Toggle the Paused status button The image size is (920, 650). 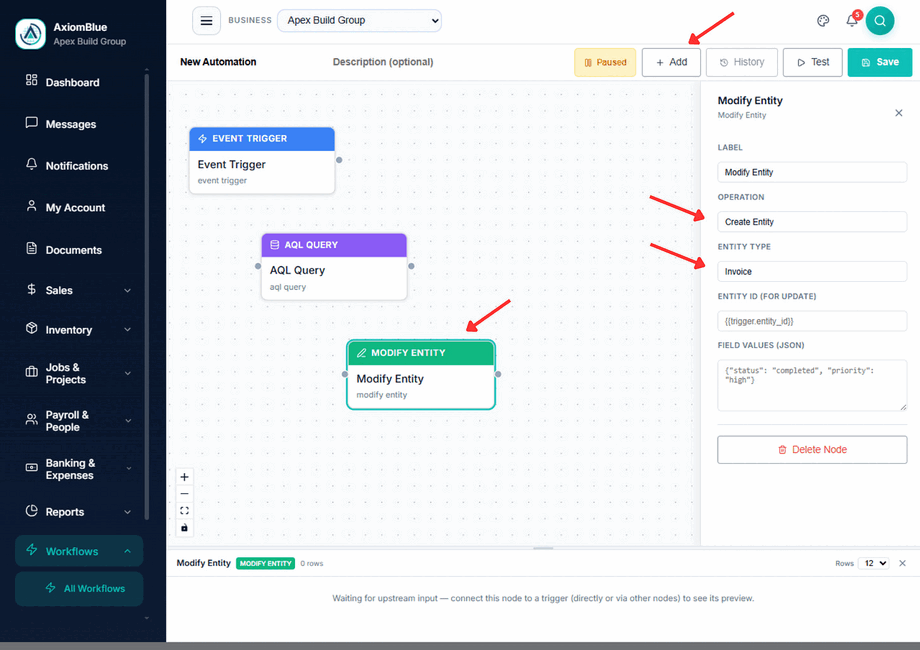click(x=605, y=62)
